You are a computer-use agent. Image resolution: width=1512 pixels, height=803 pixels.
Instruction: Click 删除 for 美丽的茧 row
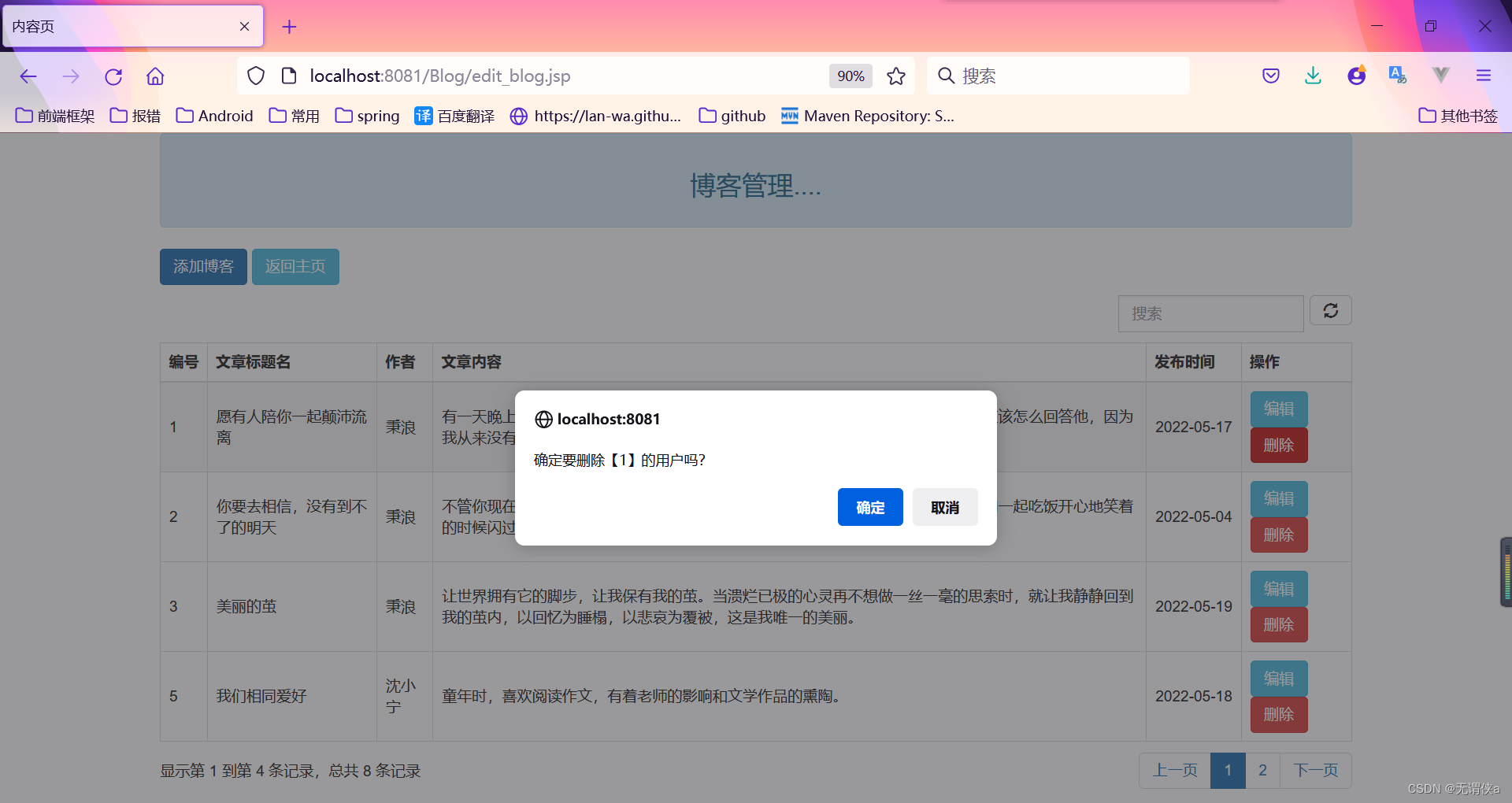coord(1279,624)
